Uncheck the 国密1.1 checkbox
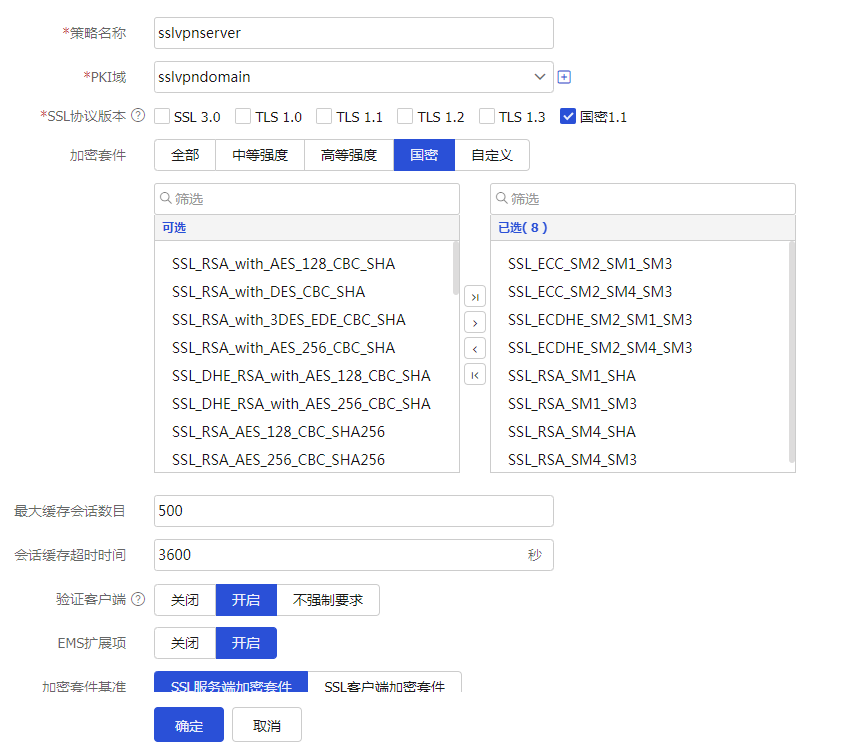The image size is (842, 755). tap(568, 117)
